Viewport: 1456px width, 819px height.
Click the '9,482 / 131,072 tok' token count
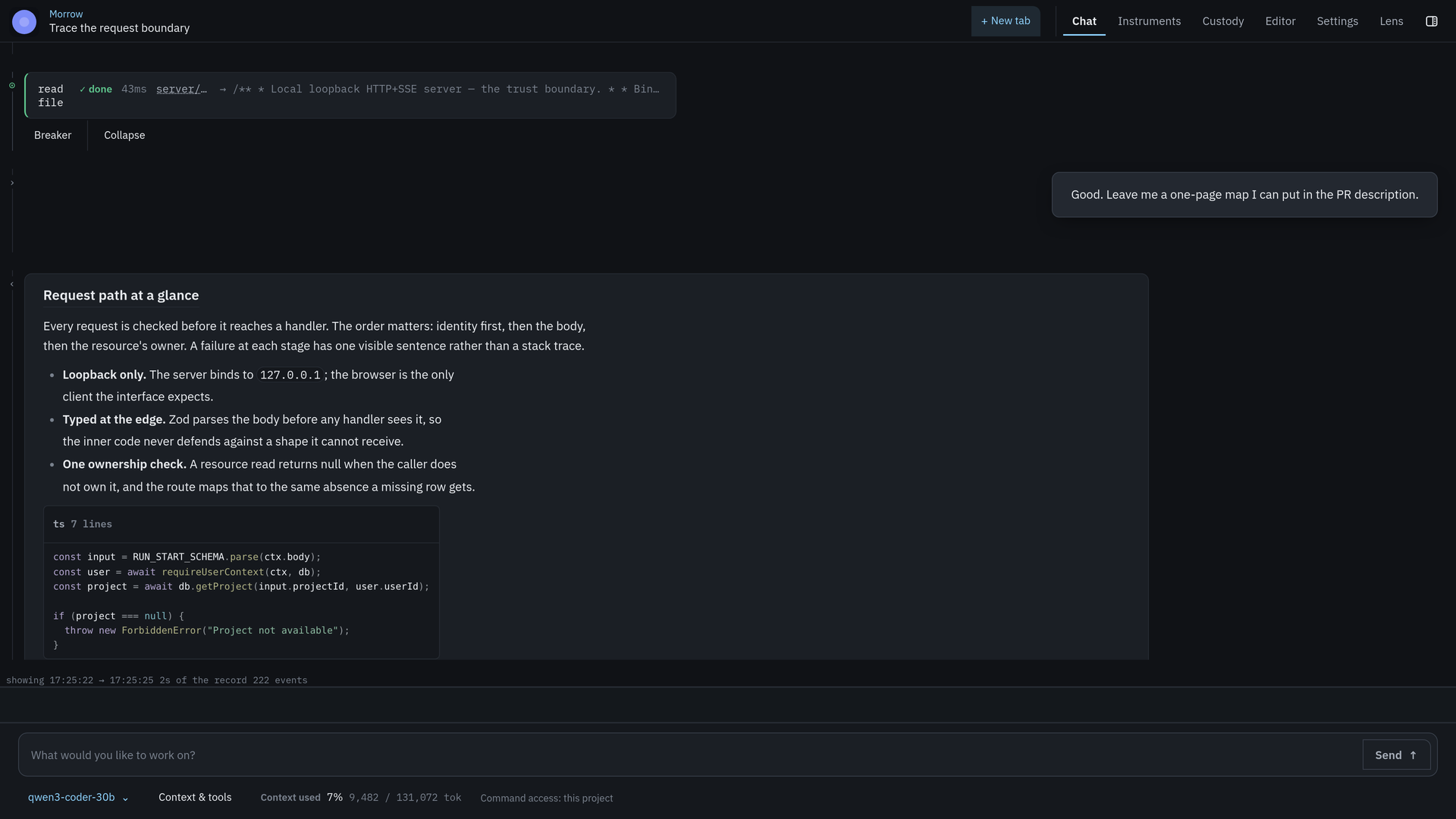(405, 797)
